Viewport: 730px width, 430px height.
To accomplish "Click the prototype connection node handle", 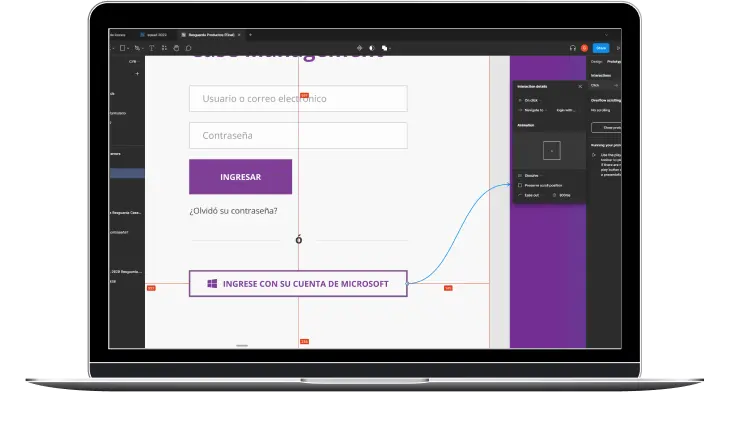I will point(407,283).
